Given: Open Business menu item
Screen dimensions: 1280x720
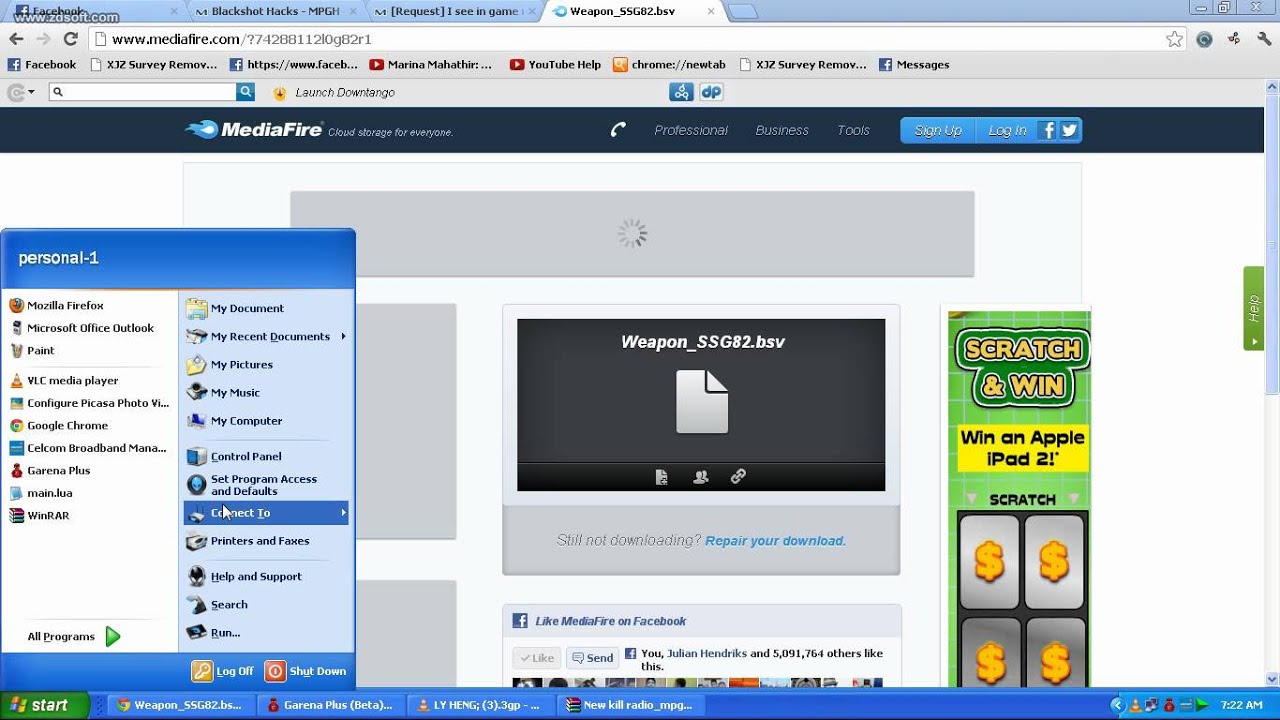Looking at the screenshot, I should pos(782,130).
